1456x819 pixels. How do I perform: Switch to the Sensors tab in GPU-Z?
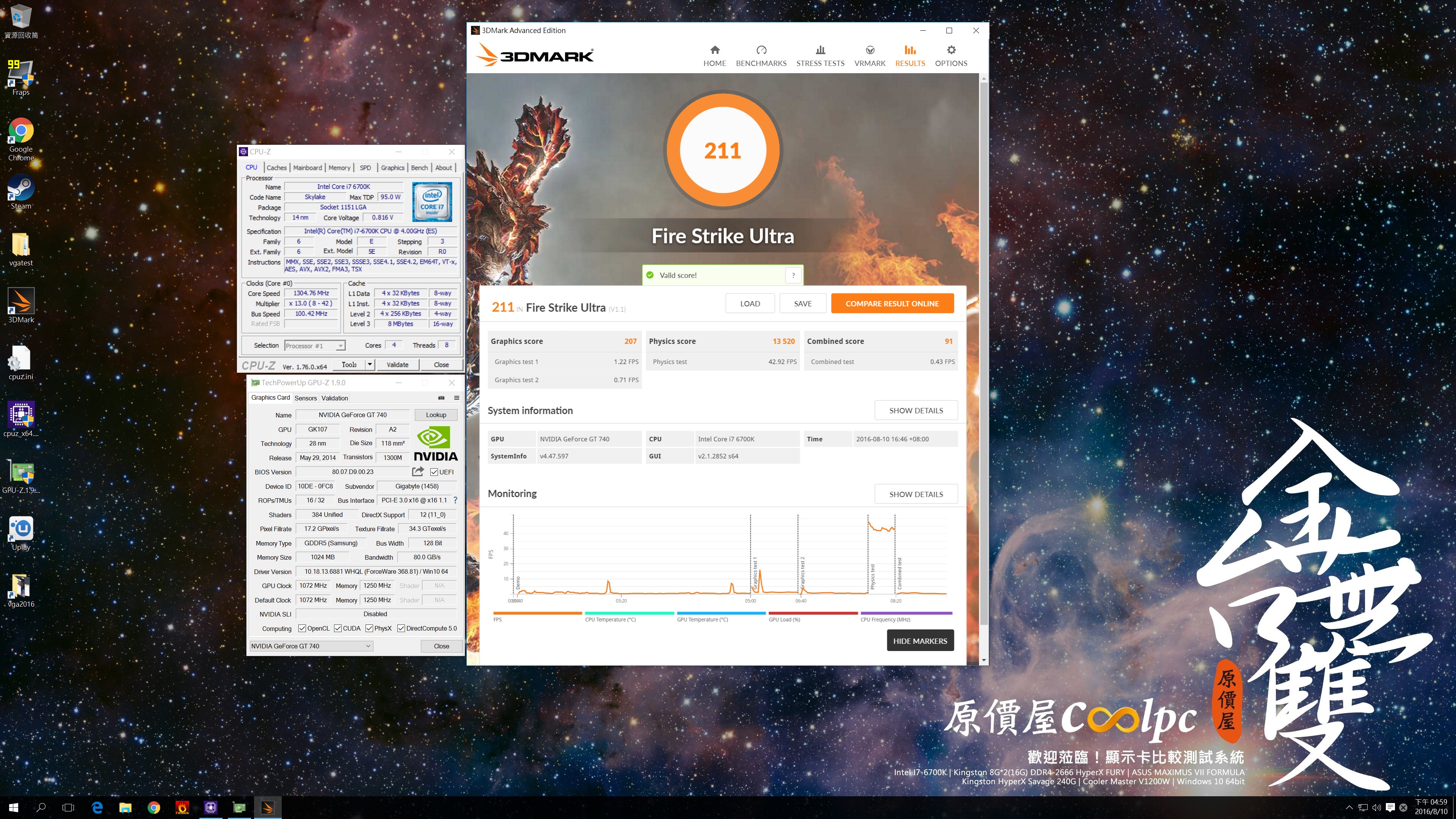point(305,398)
